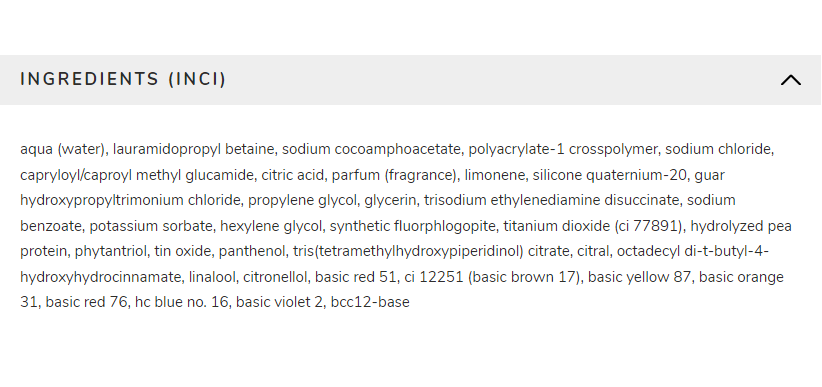The image size is (822, 387).
Task: Click 'parfum (fragrance)' text
Action: coord(394,175)
